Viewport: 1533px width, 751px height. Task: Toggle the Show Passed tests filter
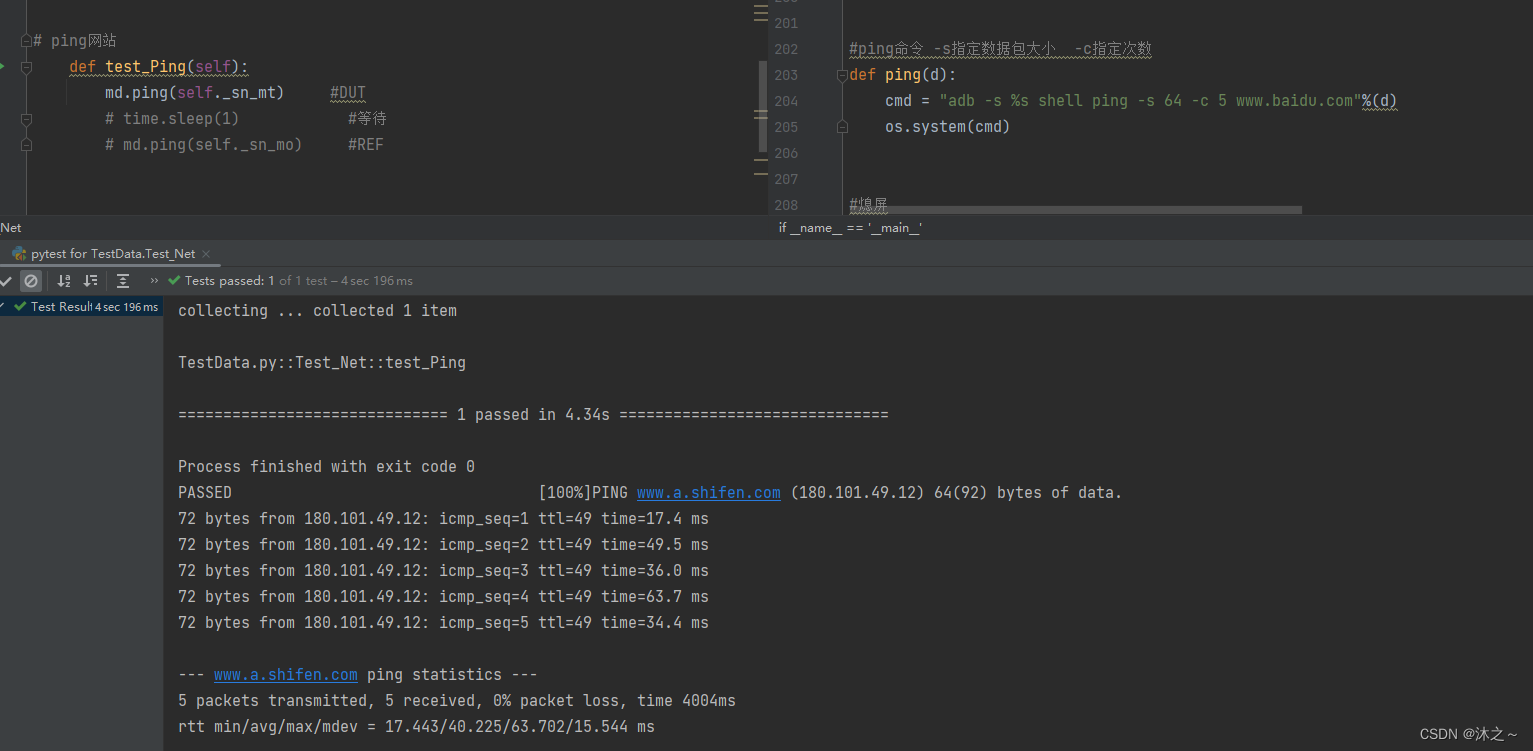[x=5, y=280]
